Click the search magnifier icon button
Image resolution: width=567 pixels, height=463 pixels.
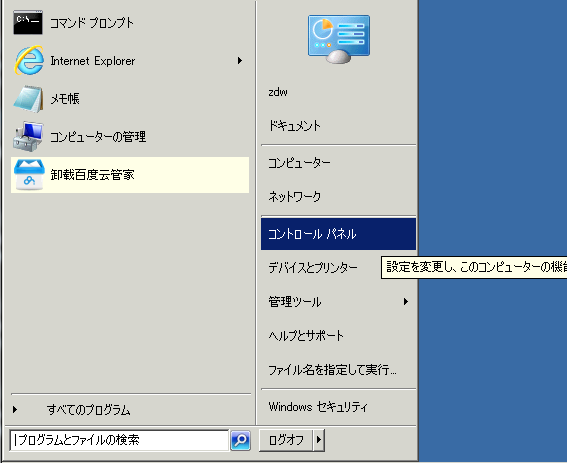240,440
